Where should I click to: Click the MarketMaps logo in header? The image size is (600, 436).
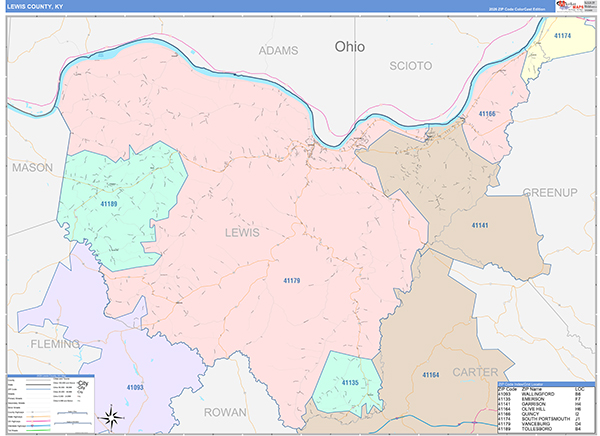pyautogui.click(x=570, y=6)
